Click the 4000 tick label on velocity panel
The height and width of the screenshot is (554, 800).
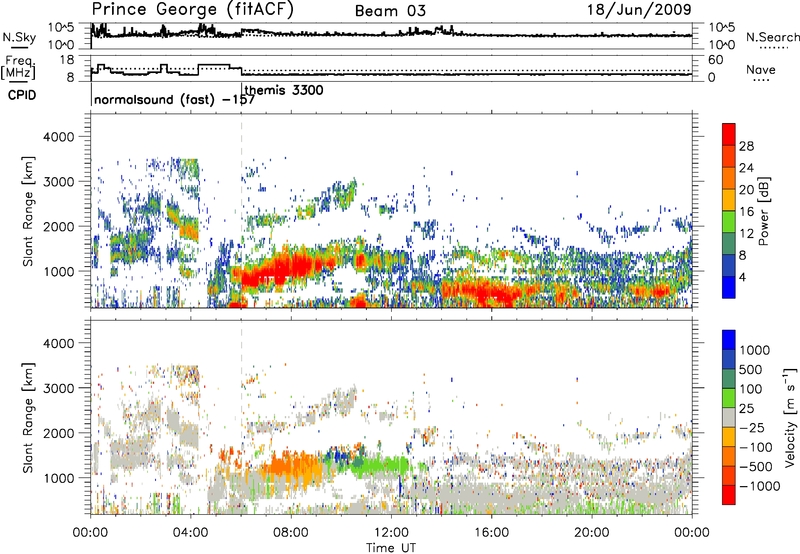coord(59,343)
